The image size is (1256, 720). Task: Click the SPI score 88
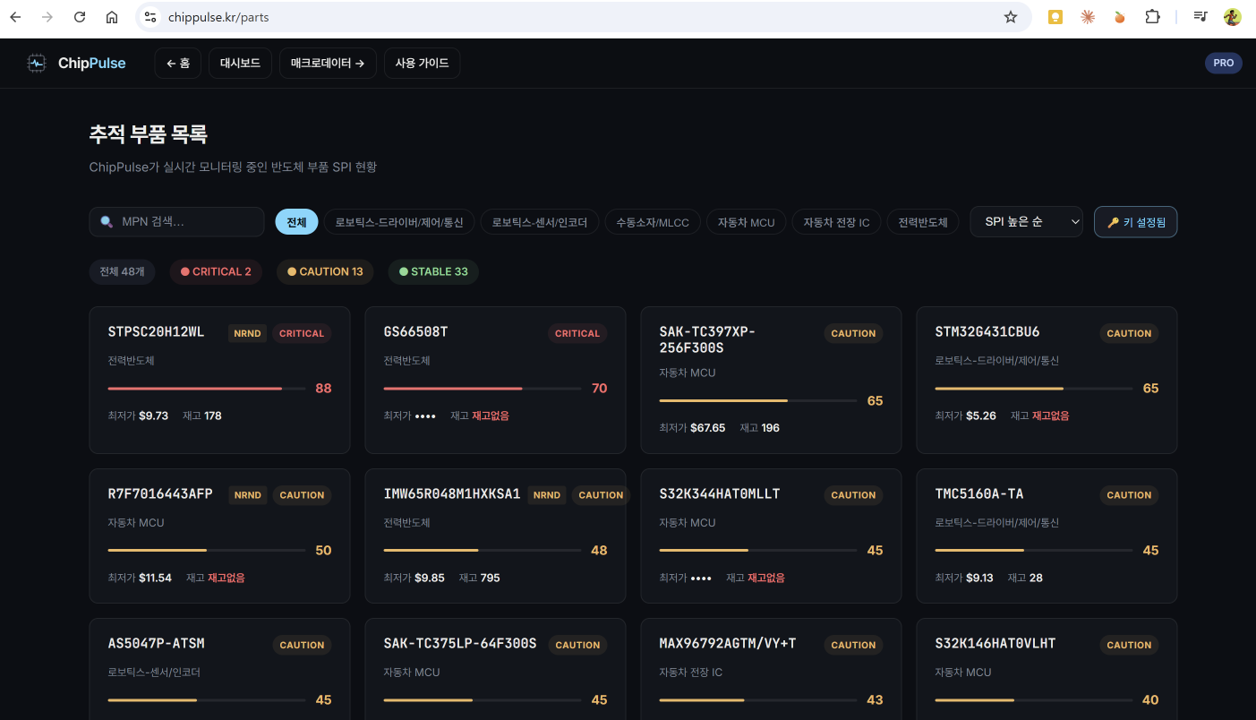(x=323, y=388)
